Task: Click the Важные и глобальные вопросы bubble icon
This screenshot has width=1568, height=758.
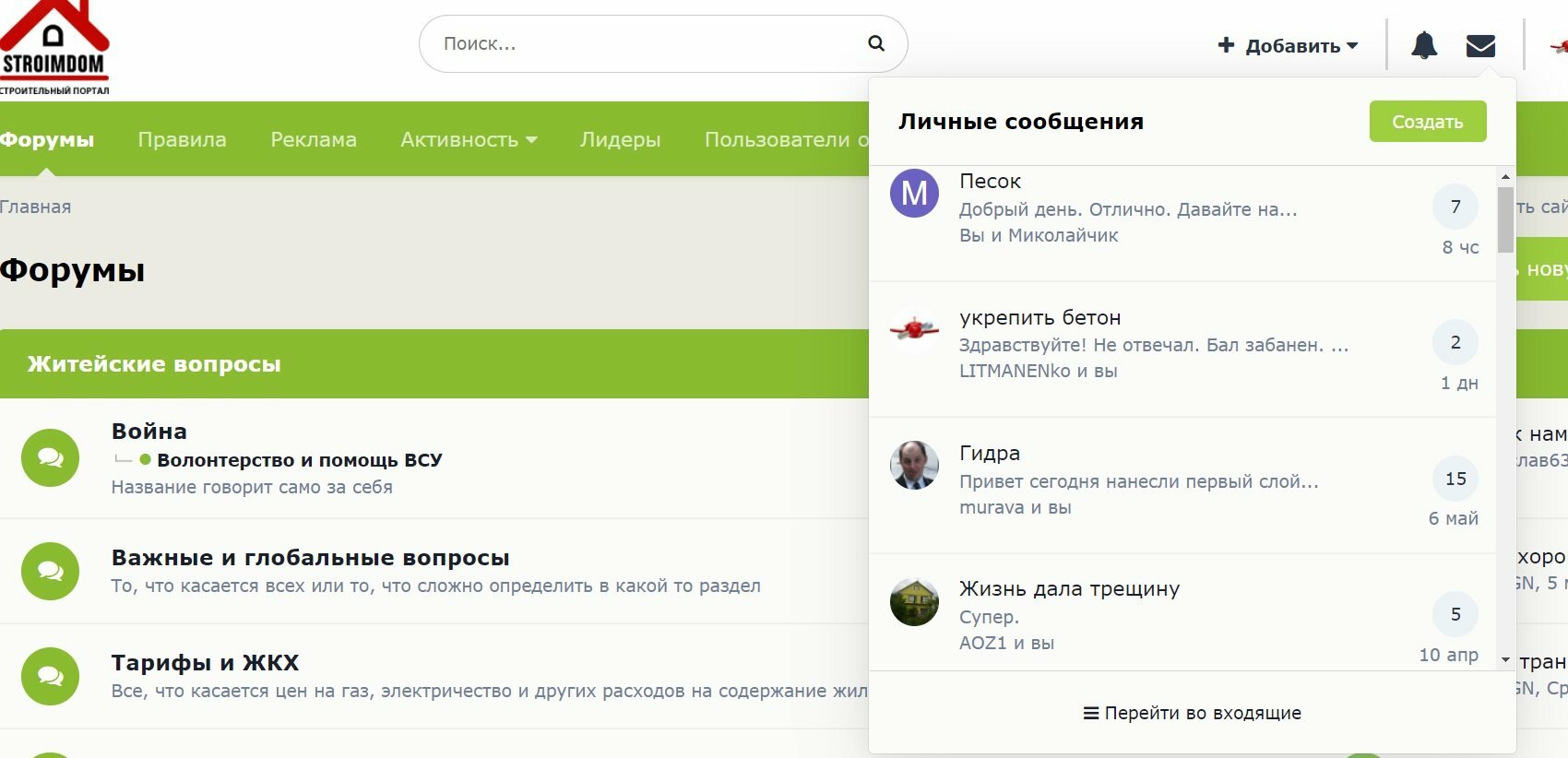Action: (x=51, y=572)
